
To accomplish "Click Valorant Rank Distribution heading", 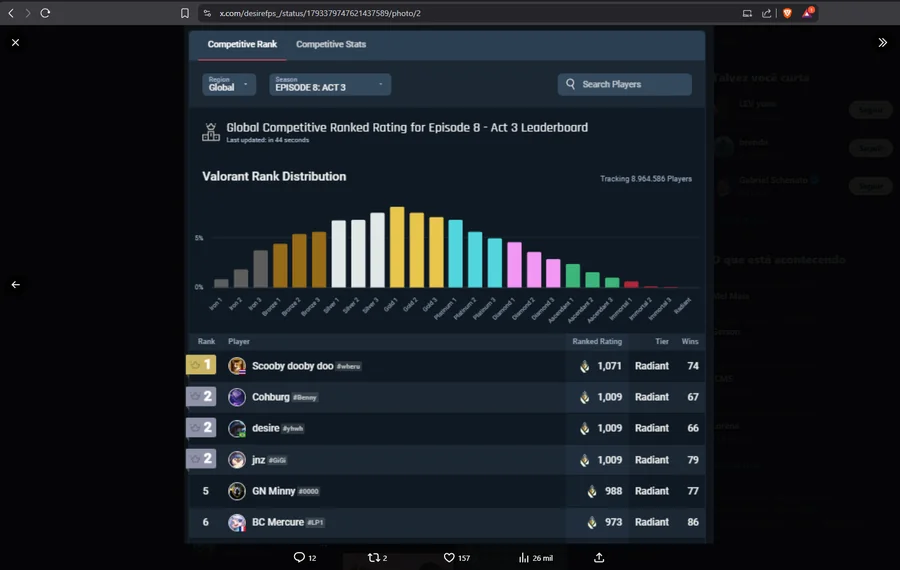I will tap(274, 177).
